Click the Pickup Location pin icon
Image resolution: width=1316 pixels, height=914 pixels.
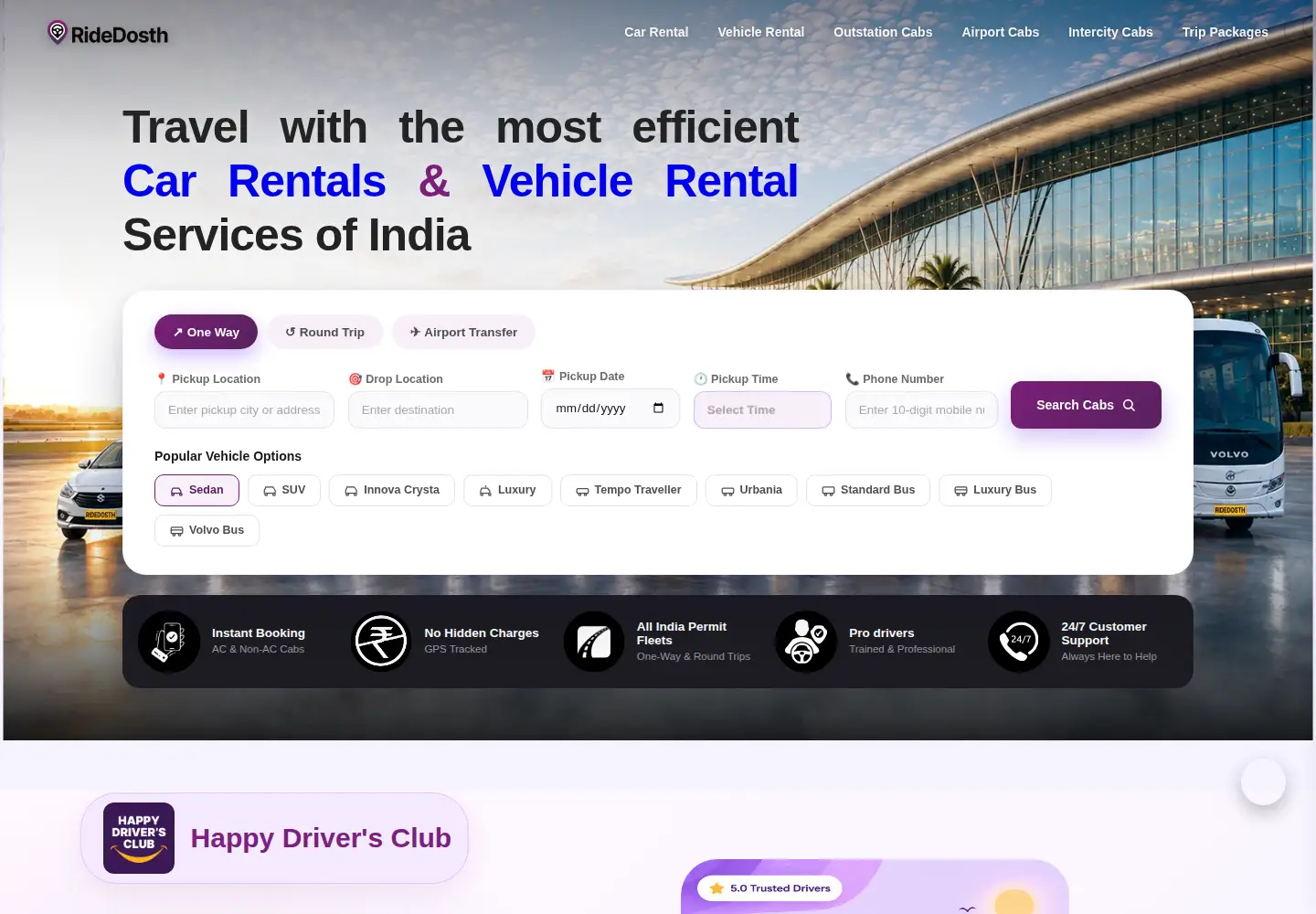pos(161,378)
